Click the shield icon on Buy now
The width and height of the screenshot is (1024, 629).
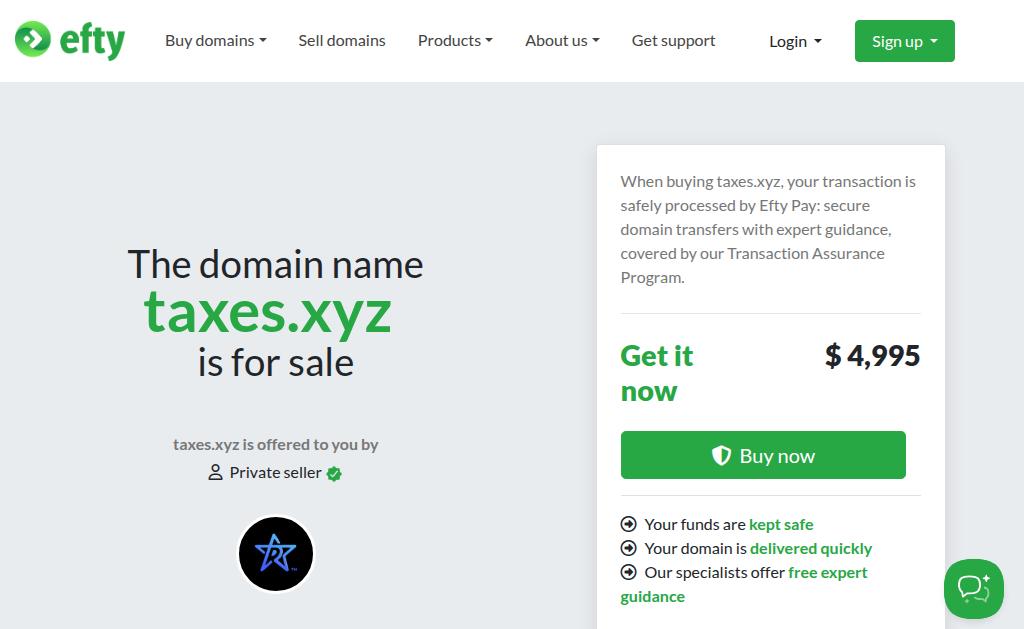pos(721,456)
